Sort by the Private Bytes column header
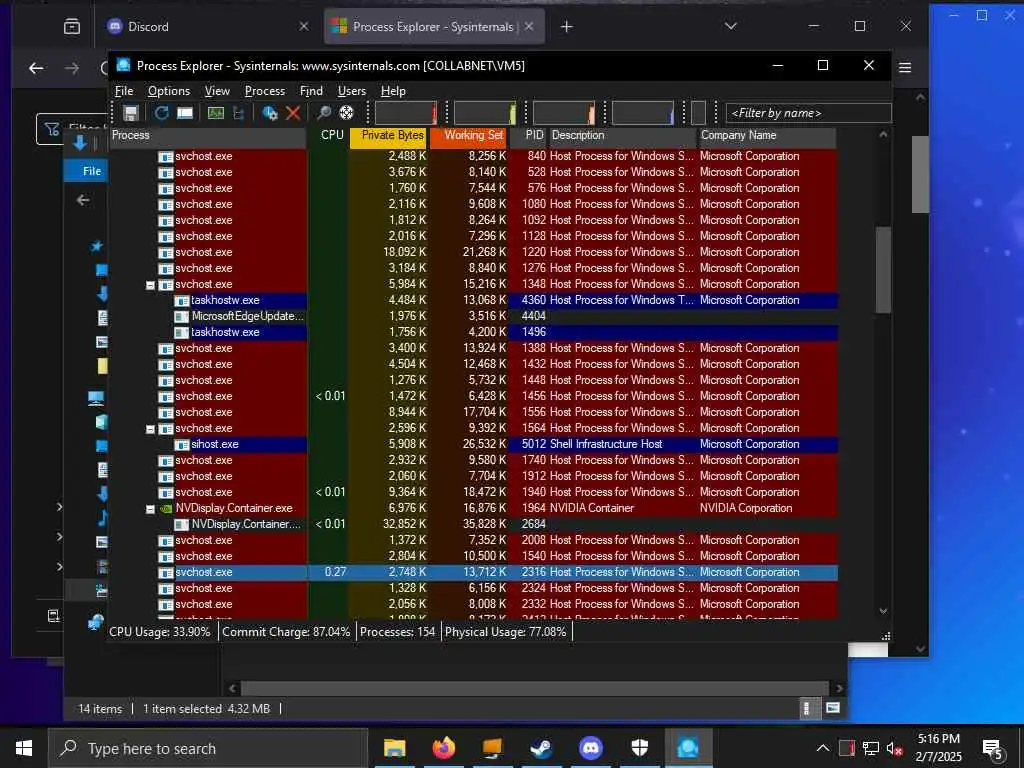The image size is (1024, 768). coord(389,137)
